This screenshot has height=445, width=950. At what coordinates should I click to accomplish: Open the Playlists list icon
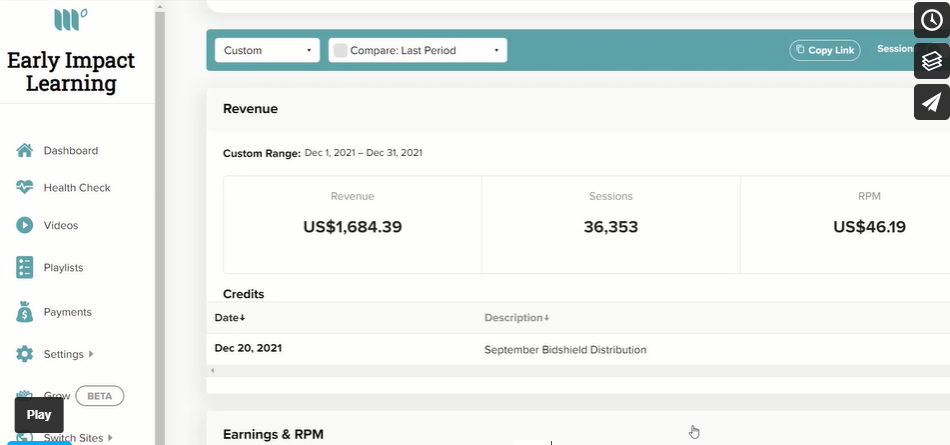(x=24, y=267)
